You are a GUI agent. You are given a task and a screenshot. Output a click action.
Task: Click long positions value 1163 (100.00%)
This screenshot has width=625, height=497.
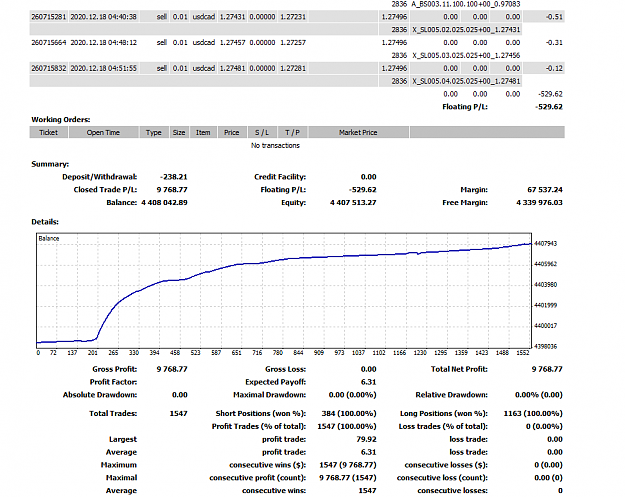(533, 414)
